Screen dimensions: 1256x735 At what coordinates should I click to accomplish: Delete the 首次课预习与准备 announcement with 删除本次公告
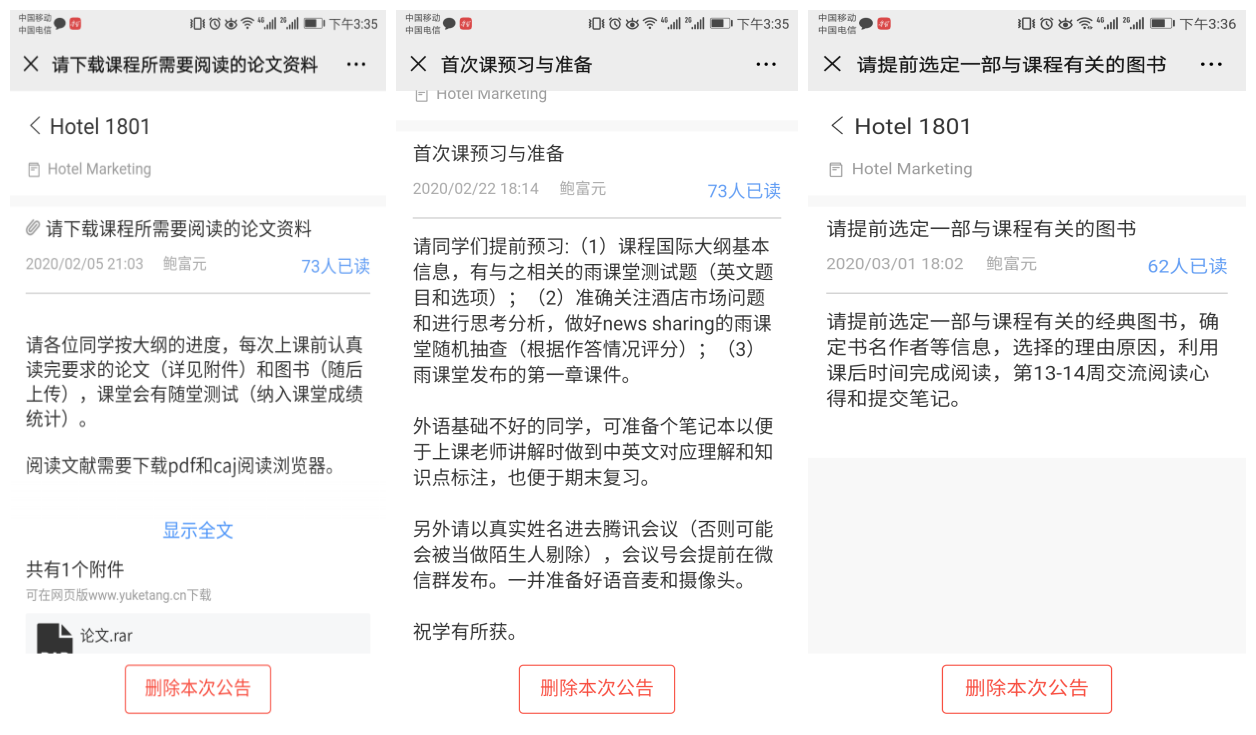tap(597, 688)
